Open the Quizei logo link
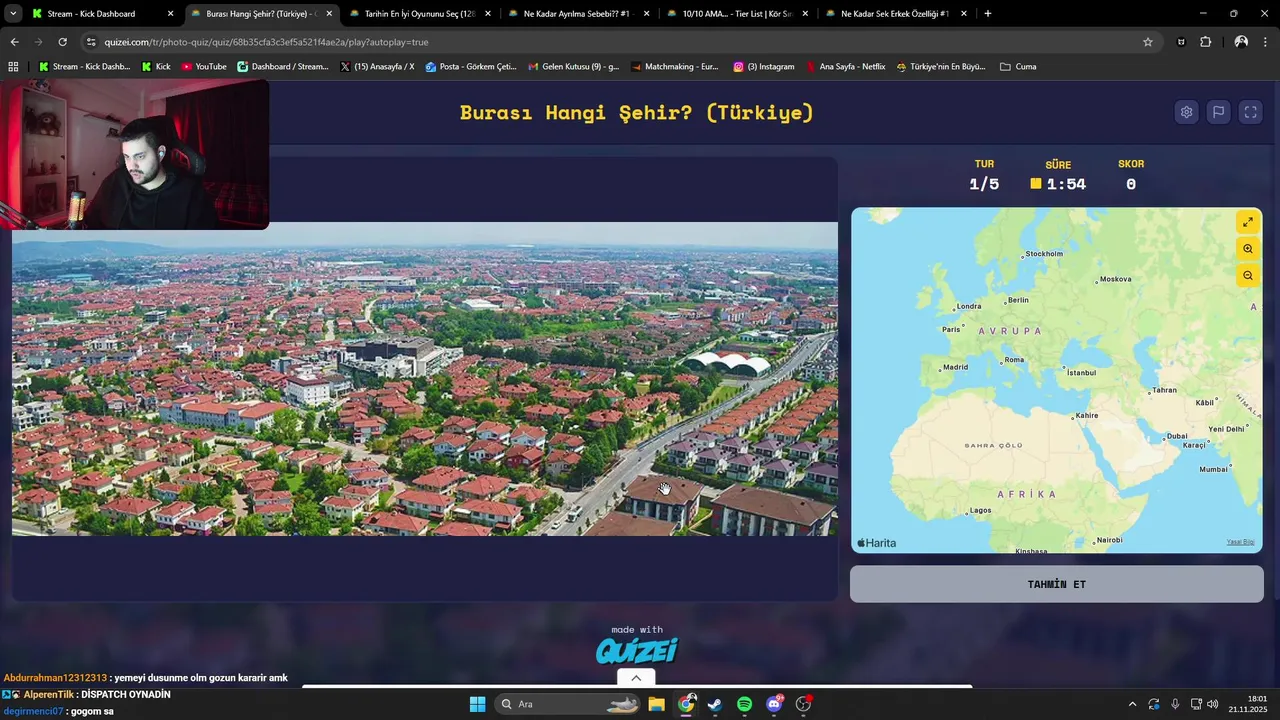 point(637,651)
